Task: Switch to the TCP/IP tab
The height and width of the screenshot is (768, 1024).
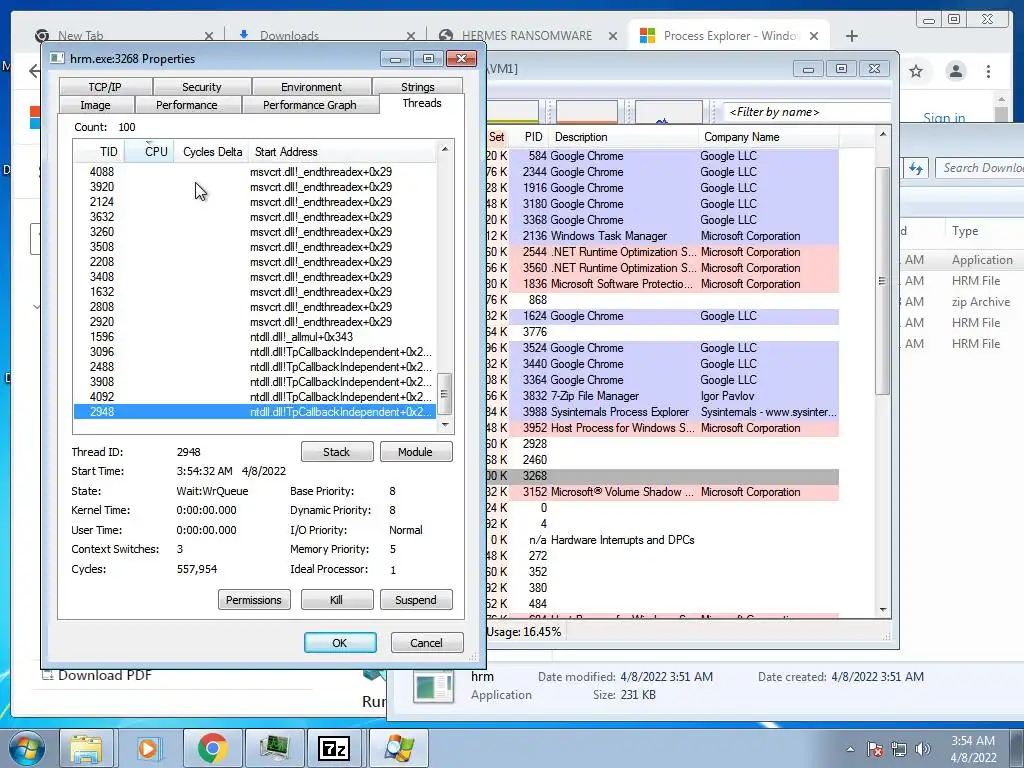Action: click(x=105, y=87)
